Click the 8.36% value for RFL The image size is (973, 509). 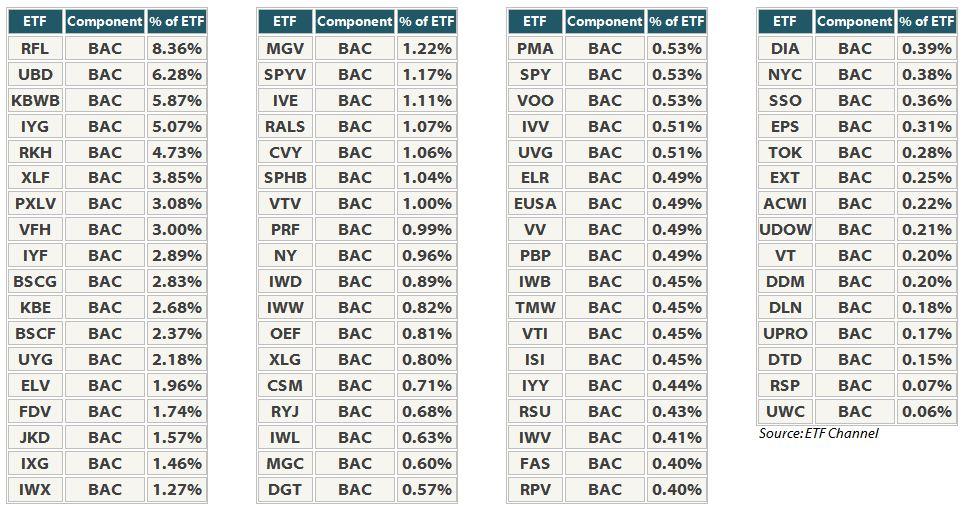(177, 48)
